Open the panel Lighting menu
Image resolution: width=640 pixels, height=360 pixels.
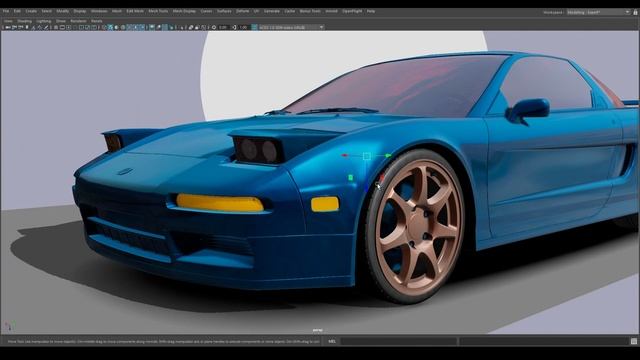coord(44,21)
